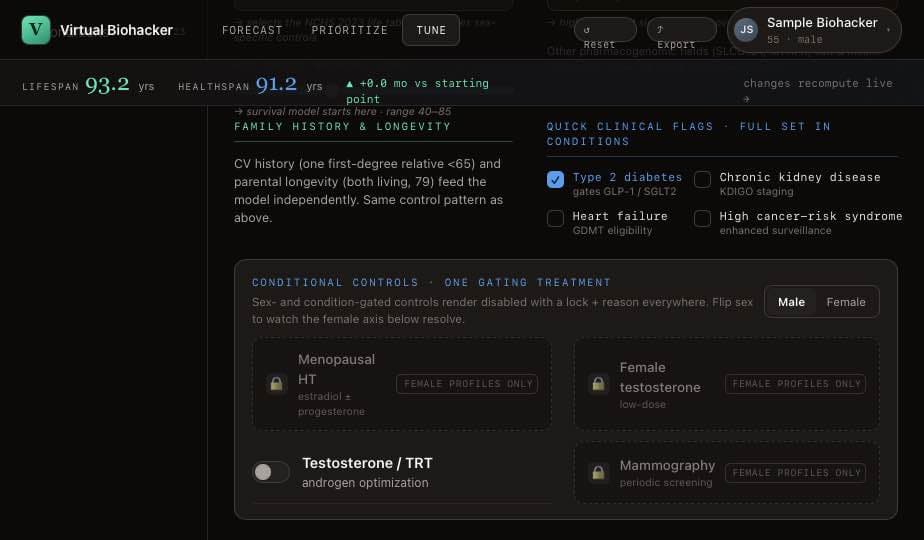Open the Prioritize tab
The image size is (924, 540).
pos(349,30)
